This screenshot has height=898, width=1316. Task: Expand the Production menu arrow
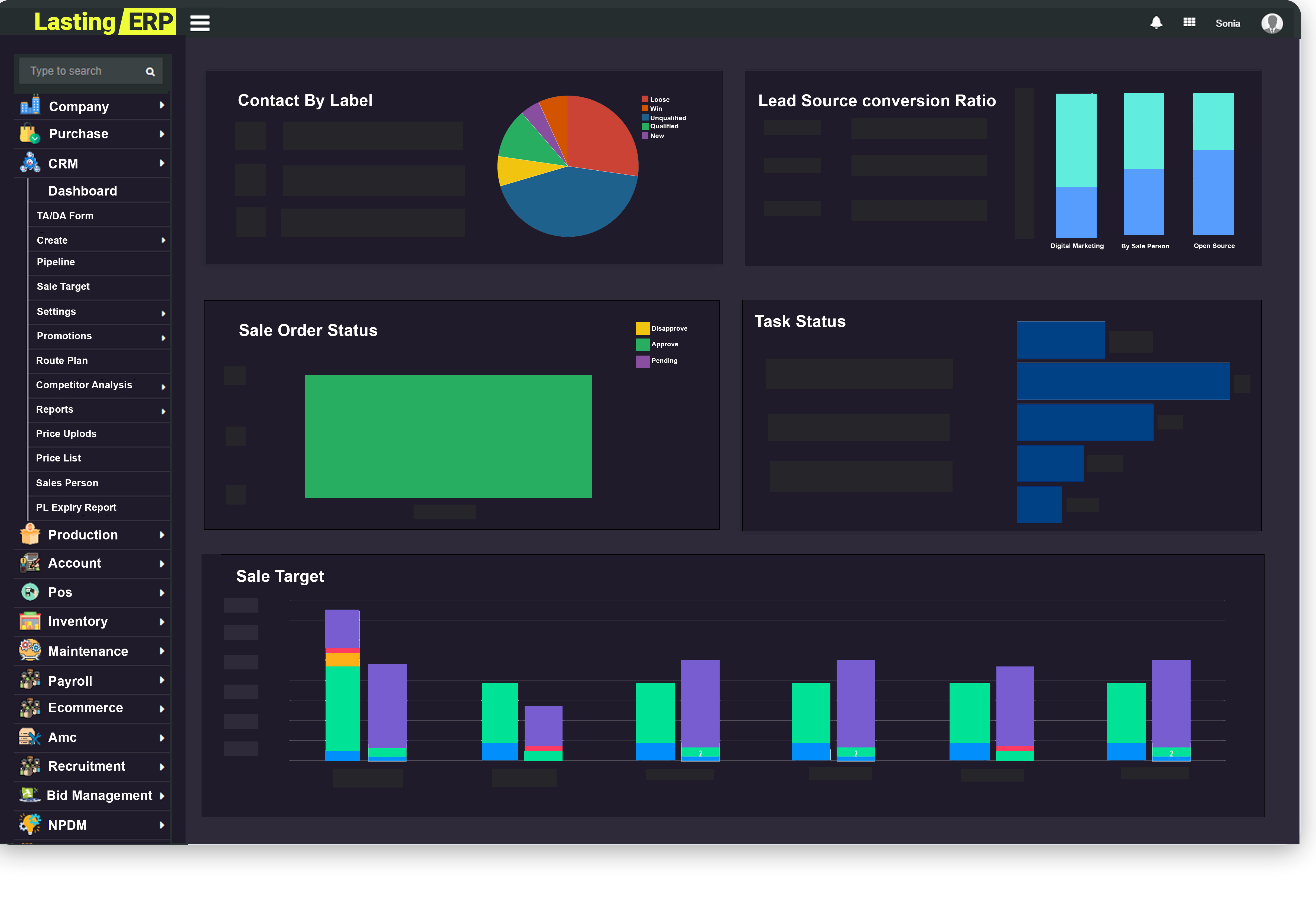[x=162, y=535]
